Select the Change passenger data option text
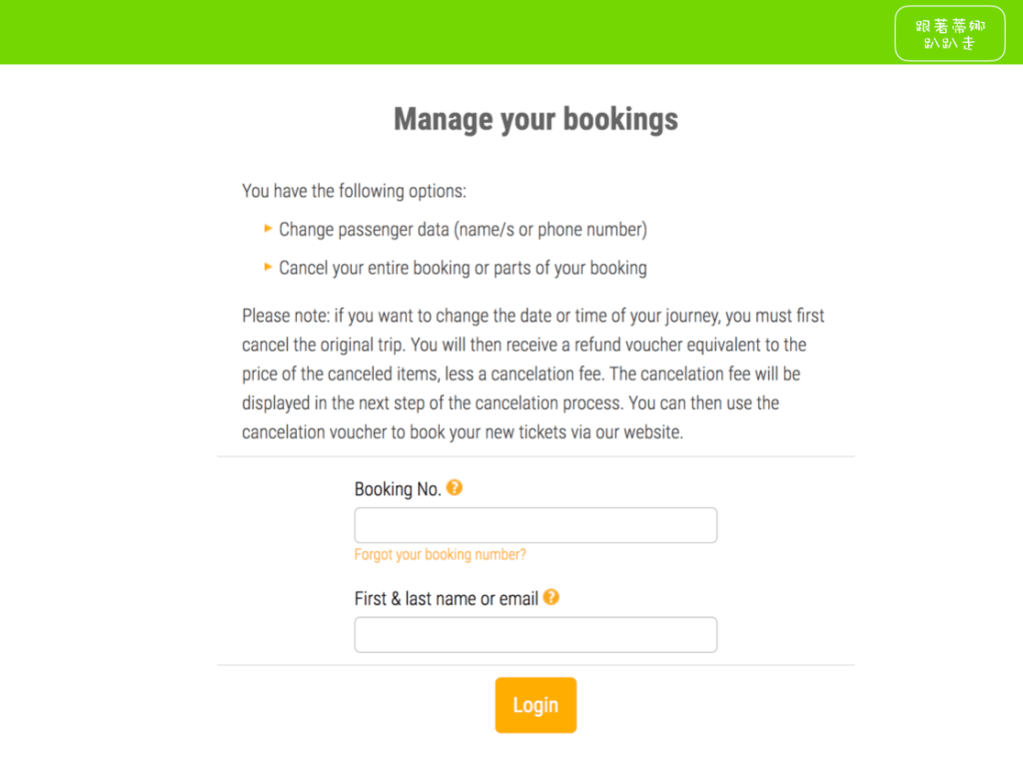The width and height of the screenshot is (1023, 761). click(x=462, y=230)
